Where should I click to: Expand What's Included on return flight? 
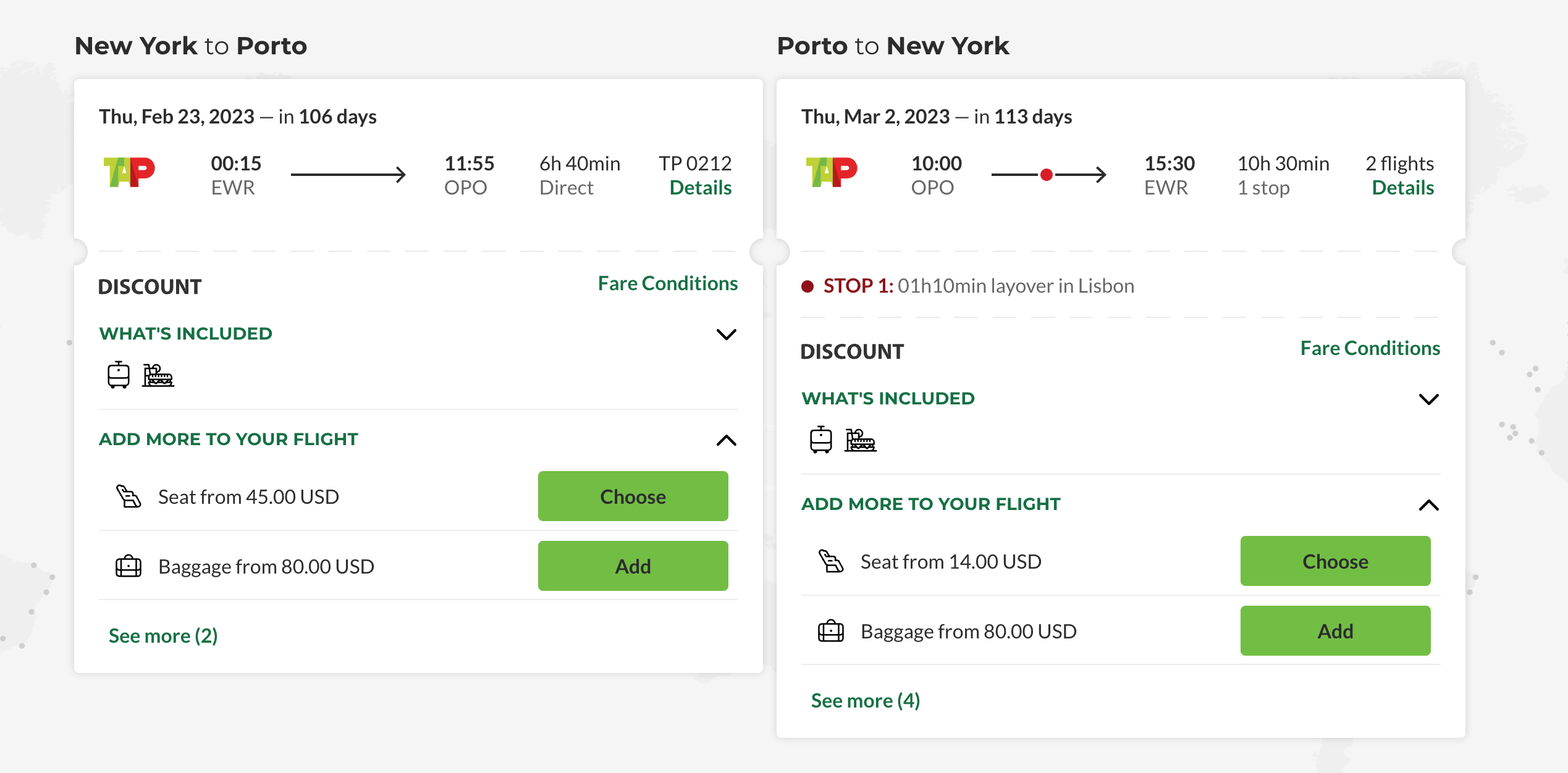point(1428,399)
